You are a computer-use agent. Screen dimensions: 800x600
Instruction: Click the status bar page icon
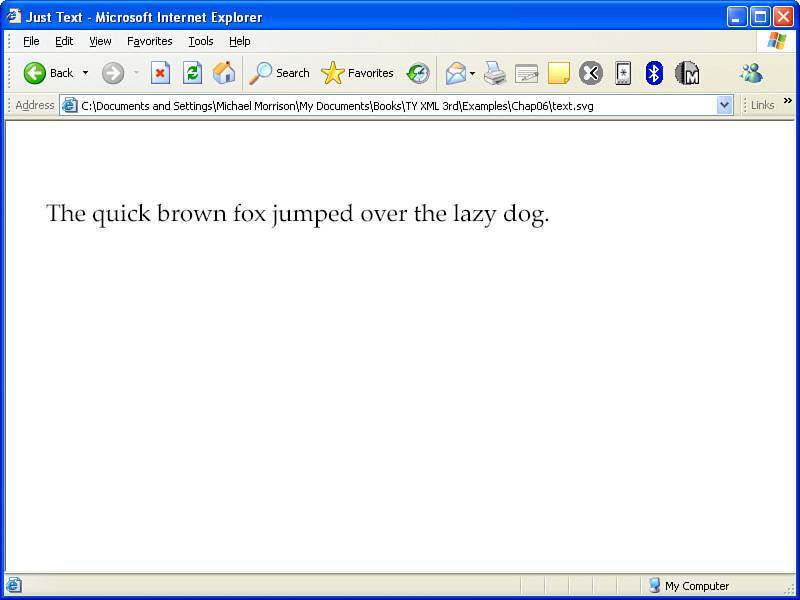tap(14, 585)
